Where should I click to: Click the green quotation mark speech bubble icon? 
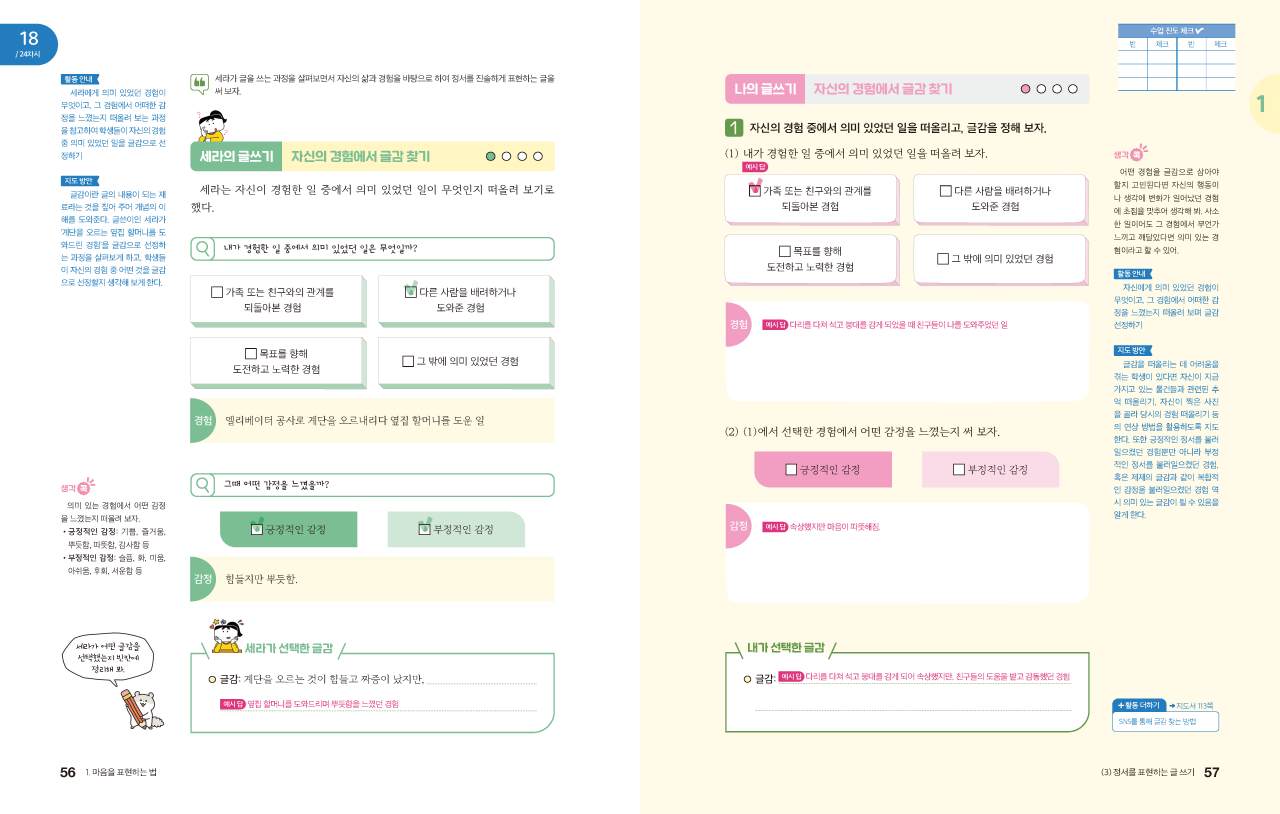[200, 83]
